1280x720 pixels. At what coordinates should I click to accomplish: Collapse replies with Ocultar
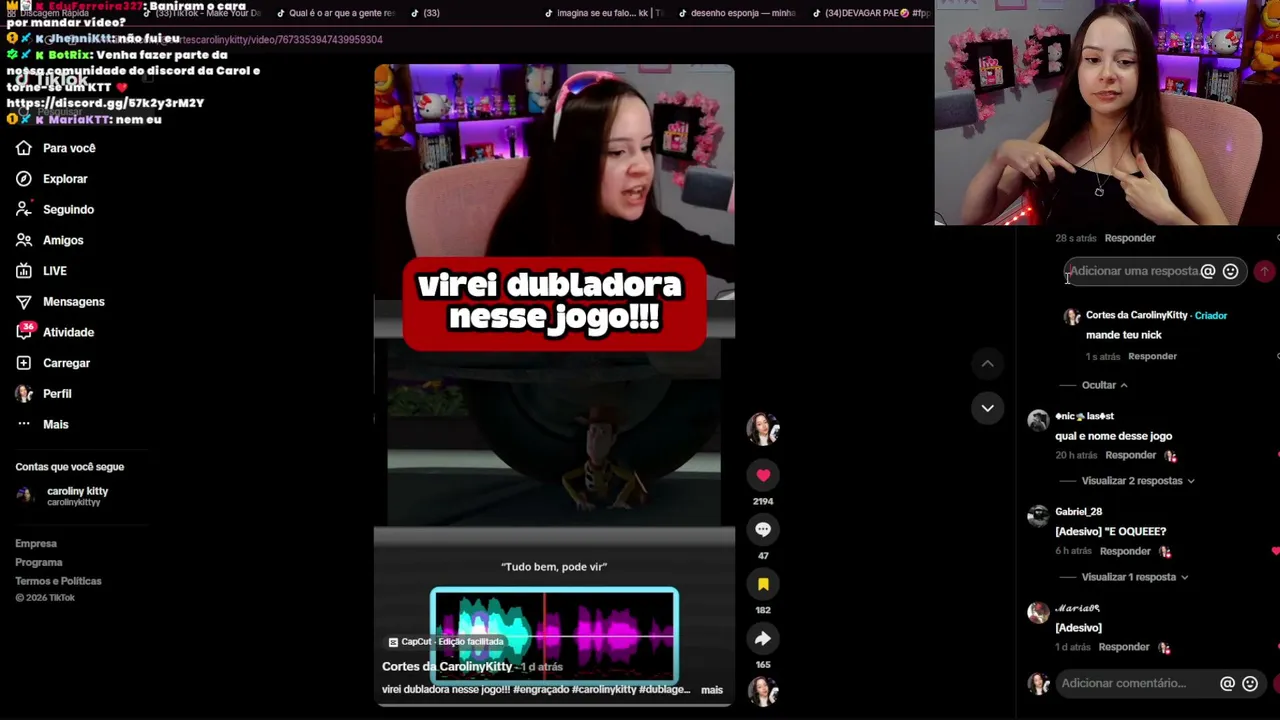[x=1105, y=385]
